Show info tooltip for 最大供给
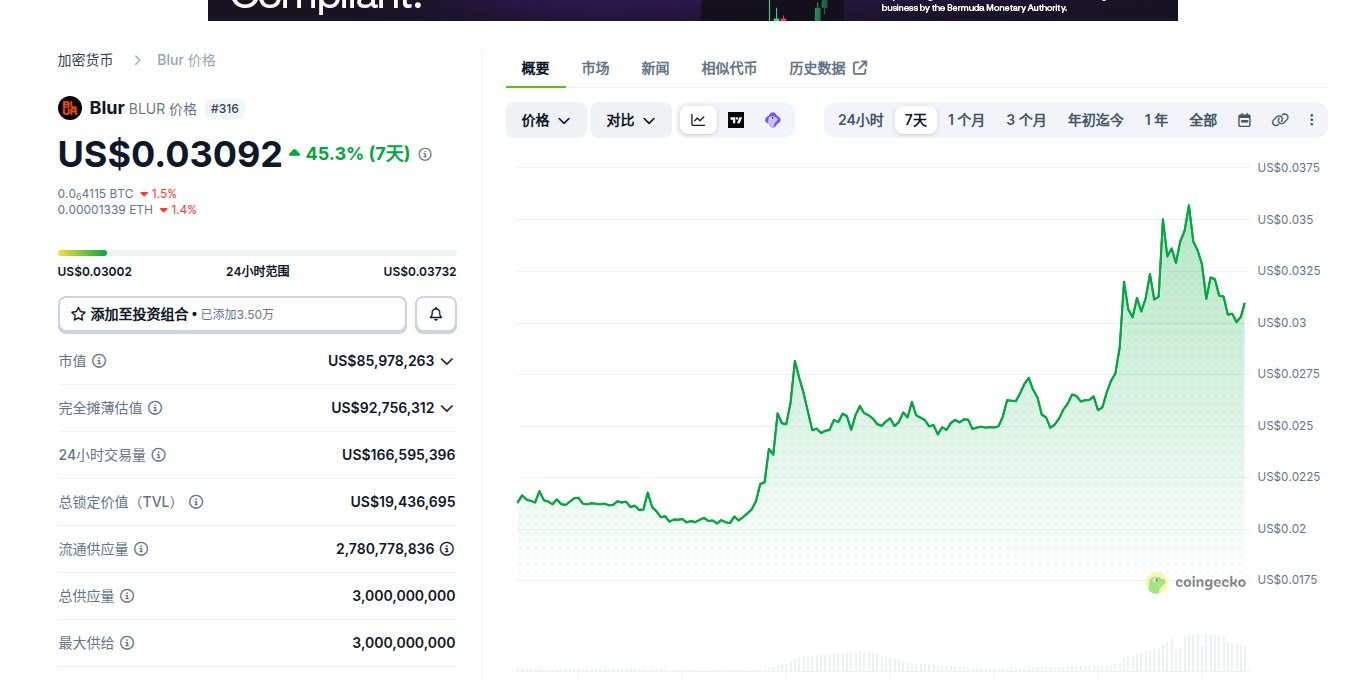The image size is (1360, 680). click(x=127, y=643)
